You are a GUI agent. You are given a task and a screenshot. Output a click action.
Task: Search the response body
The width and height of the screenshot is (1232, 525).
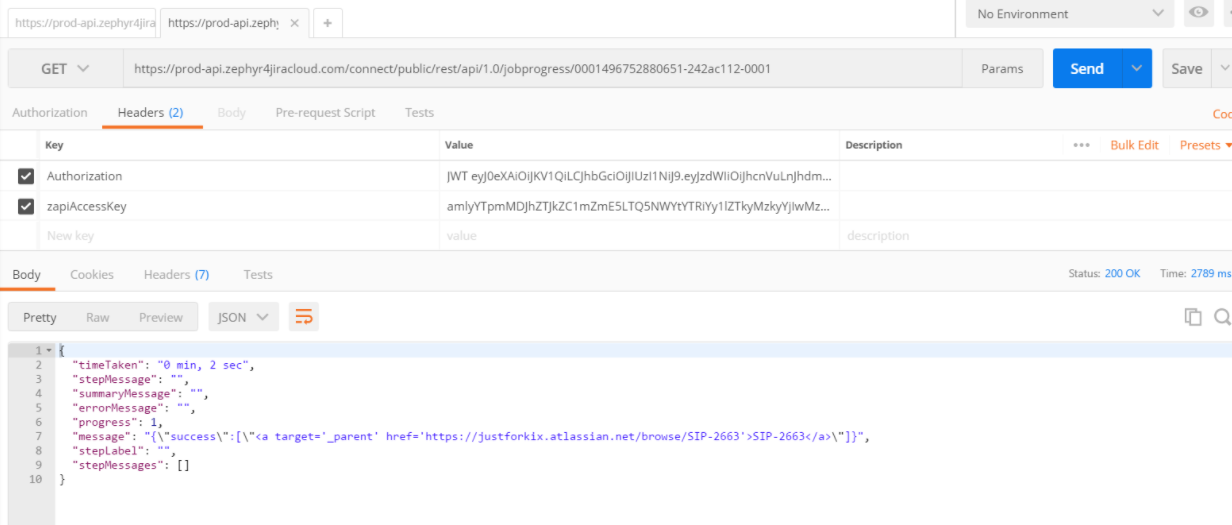[1222, 317]
